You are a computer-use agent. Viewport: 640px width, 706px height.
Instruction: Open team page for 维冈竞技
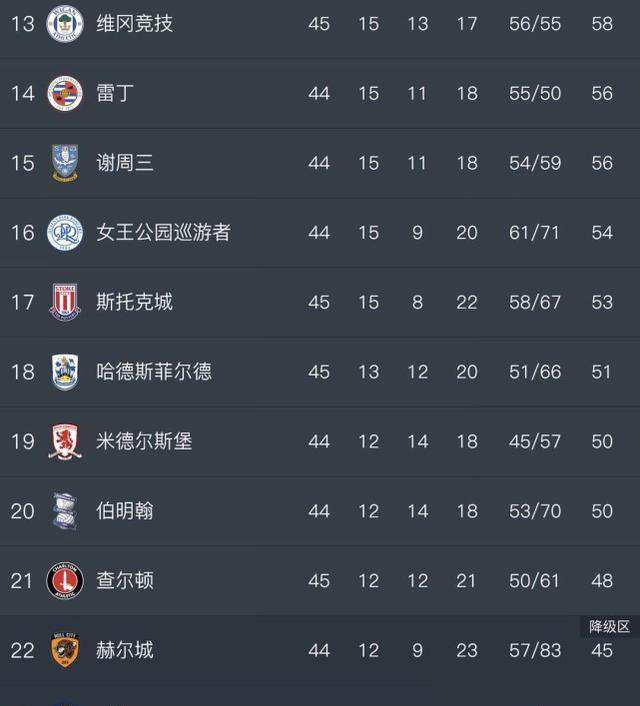[x=134, y=23]
